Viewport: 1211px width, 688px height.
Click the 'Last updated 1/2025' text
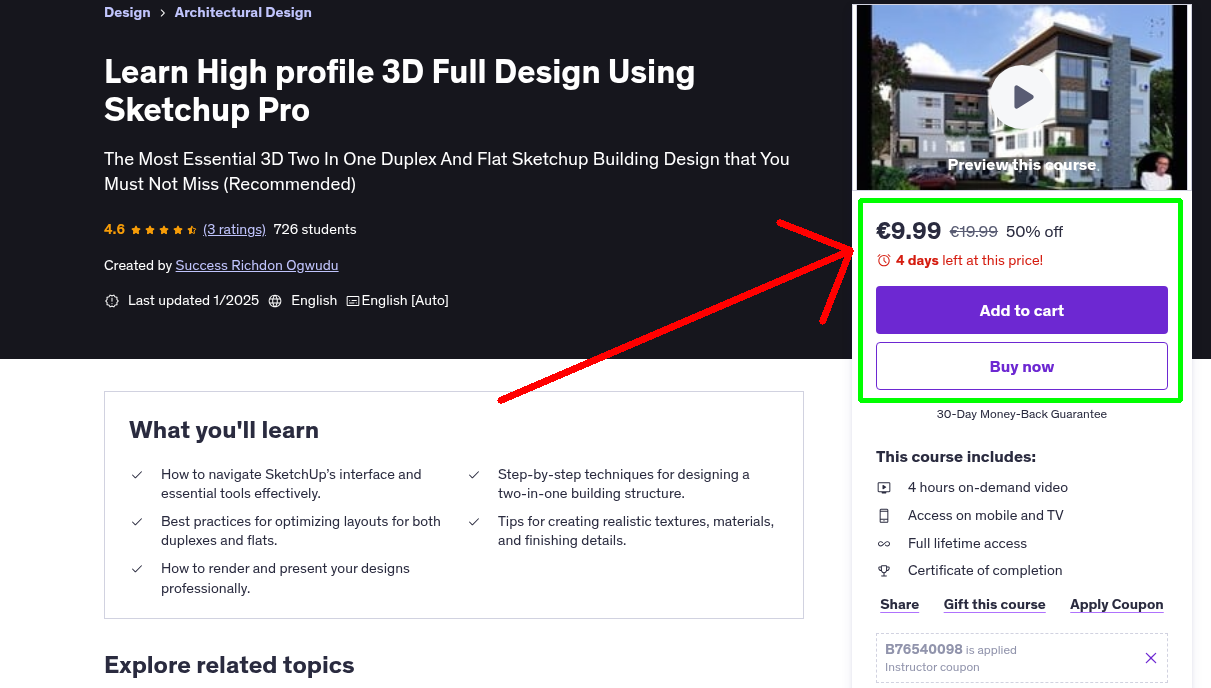click(x=193, y=300)
